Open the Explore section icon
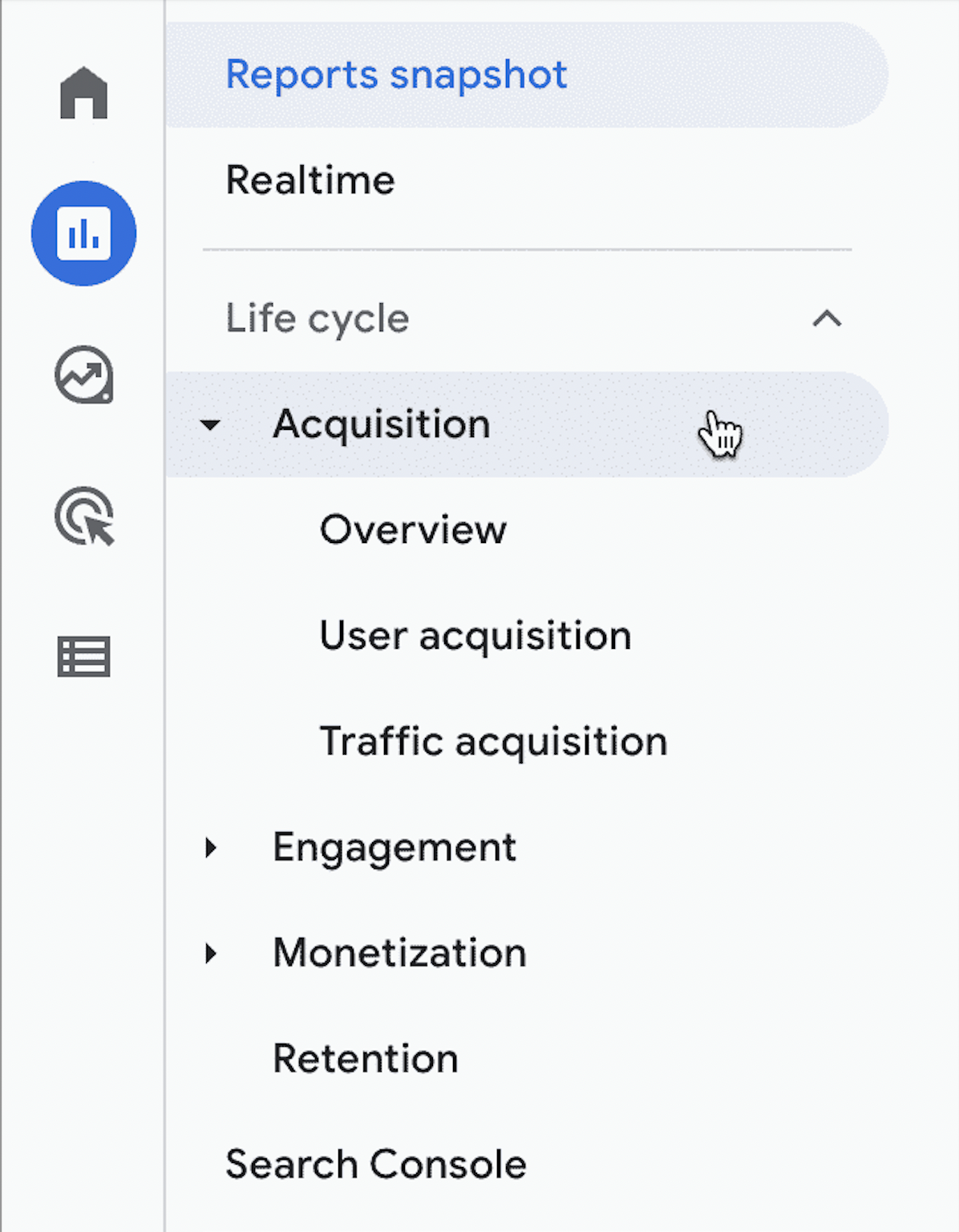 pos(83,375)
